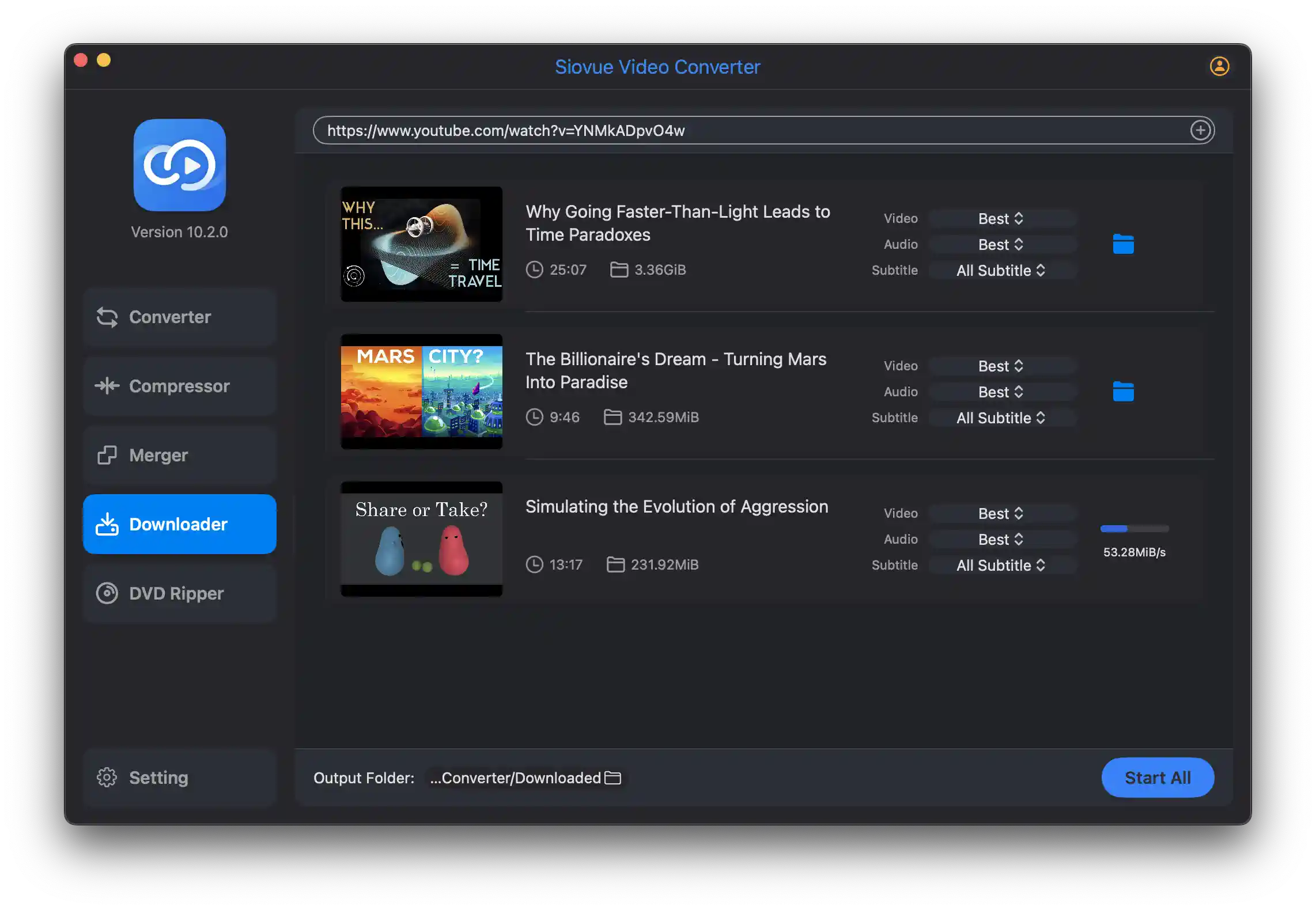Select the Downloader tab
1316x910 pixels.
[x=180, y=524]
